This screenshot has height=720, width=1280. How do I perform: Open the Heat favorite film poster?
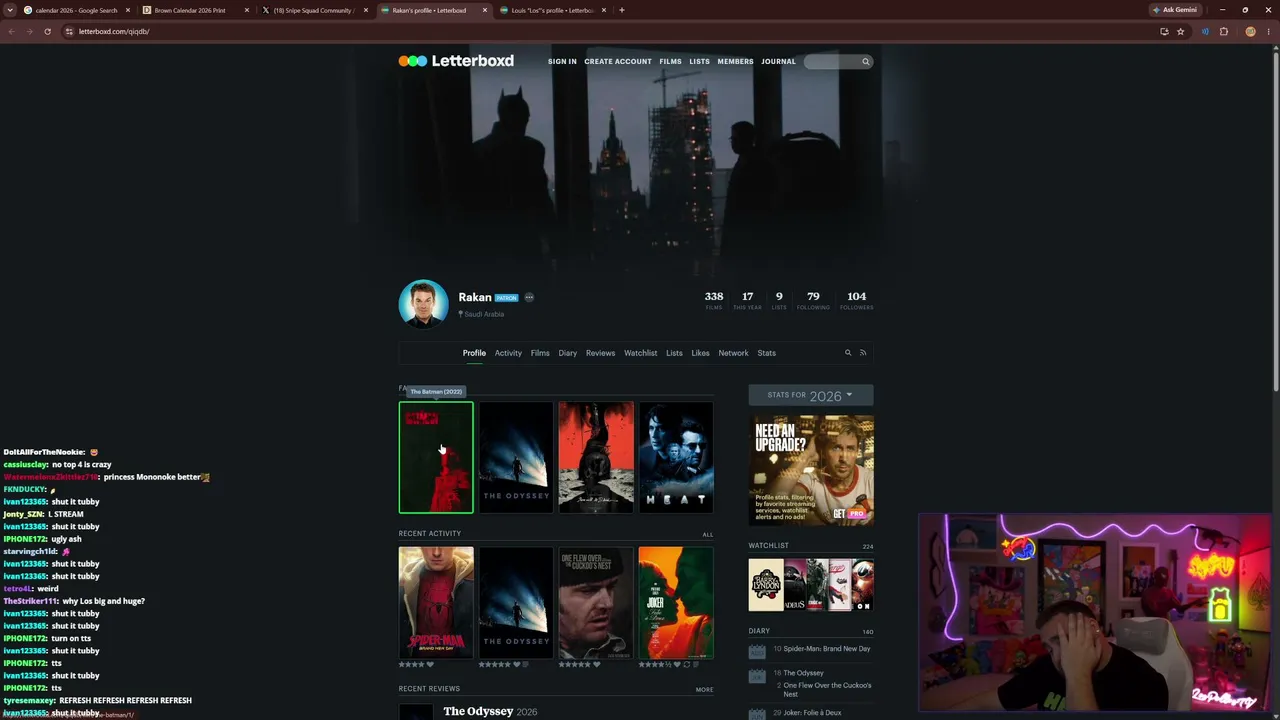pyautogui.click(x=676, y=457)
